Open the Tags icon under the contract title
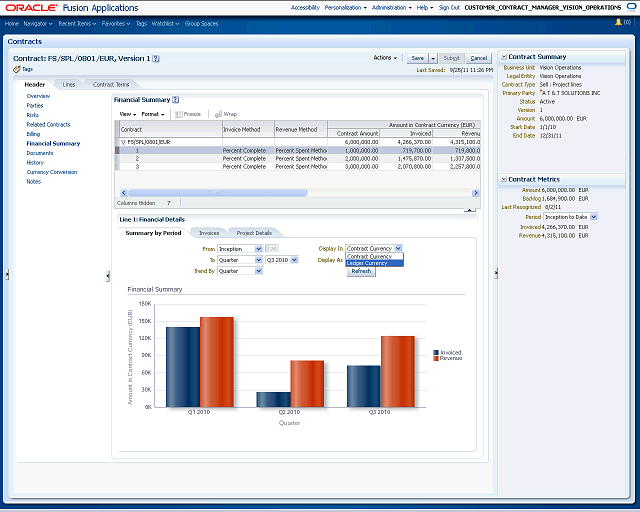Screen dimensions: 640x512 pos(17,69)
